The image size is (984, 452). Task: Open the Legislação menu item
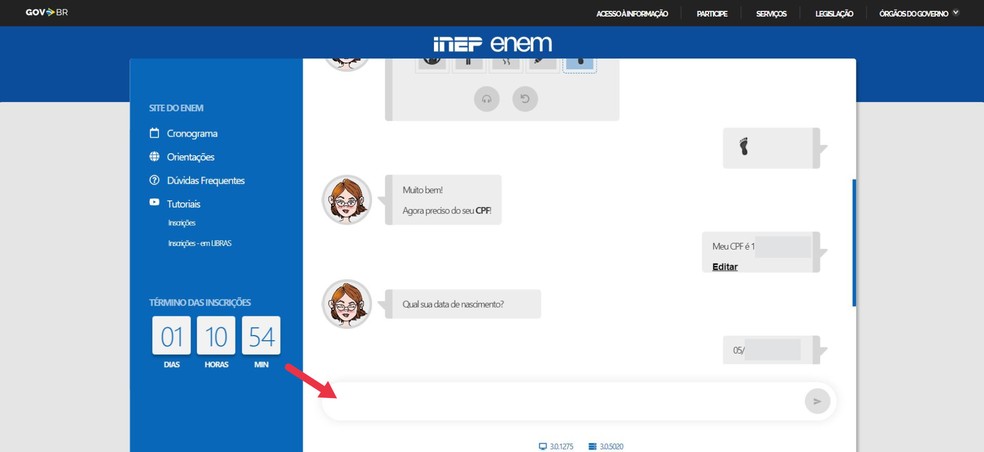(833, 13)
